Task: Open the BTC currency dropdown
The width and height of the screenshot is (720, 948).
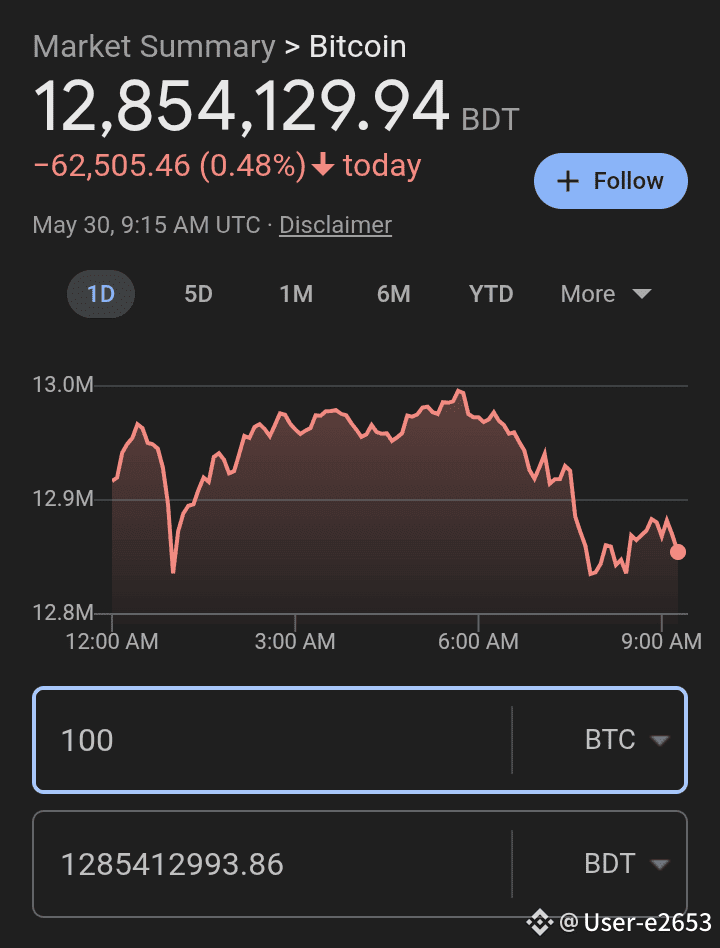Action: (626, 739)
